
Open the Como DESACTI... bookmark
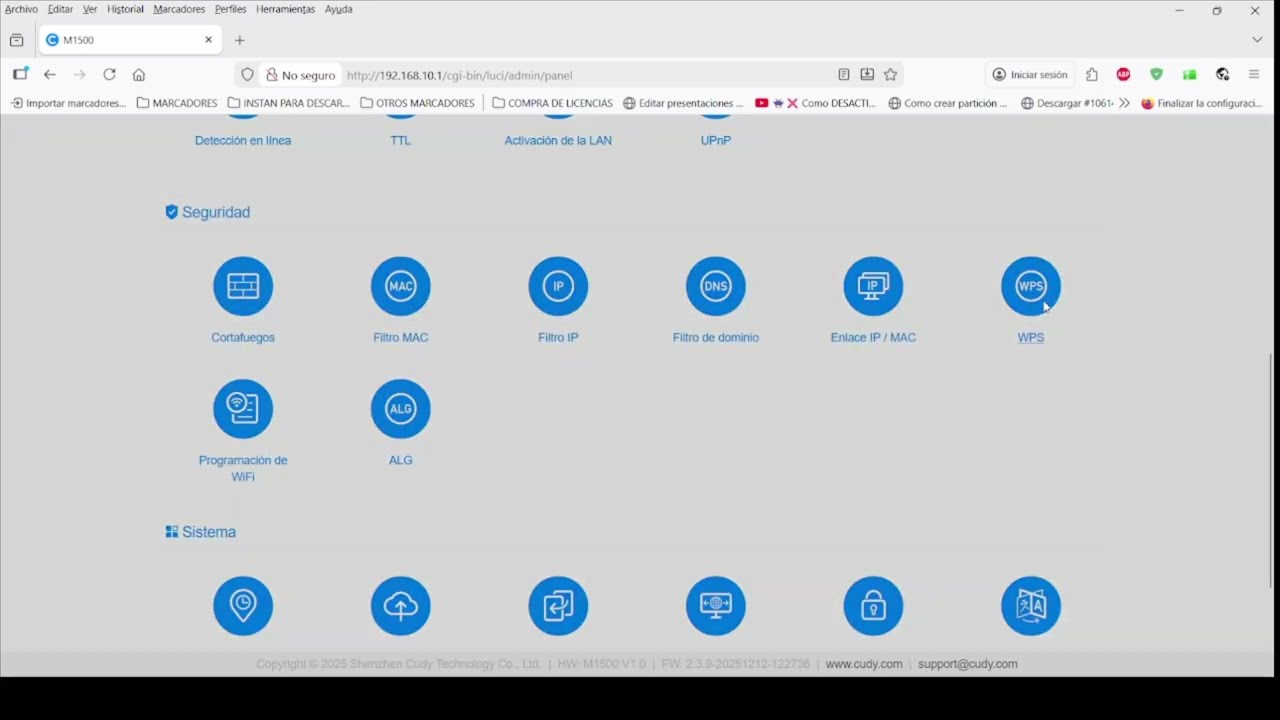(816, 103)
